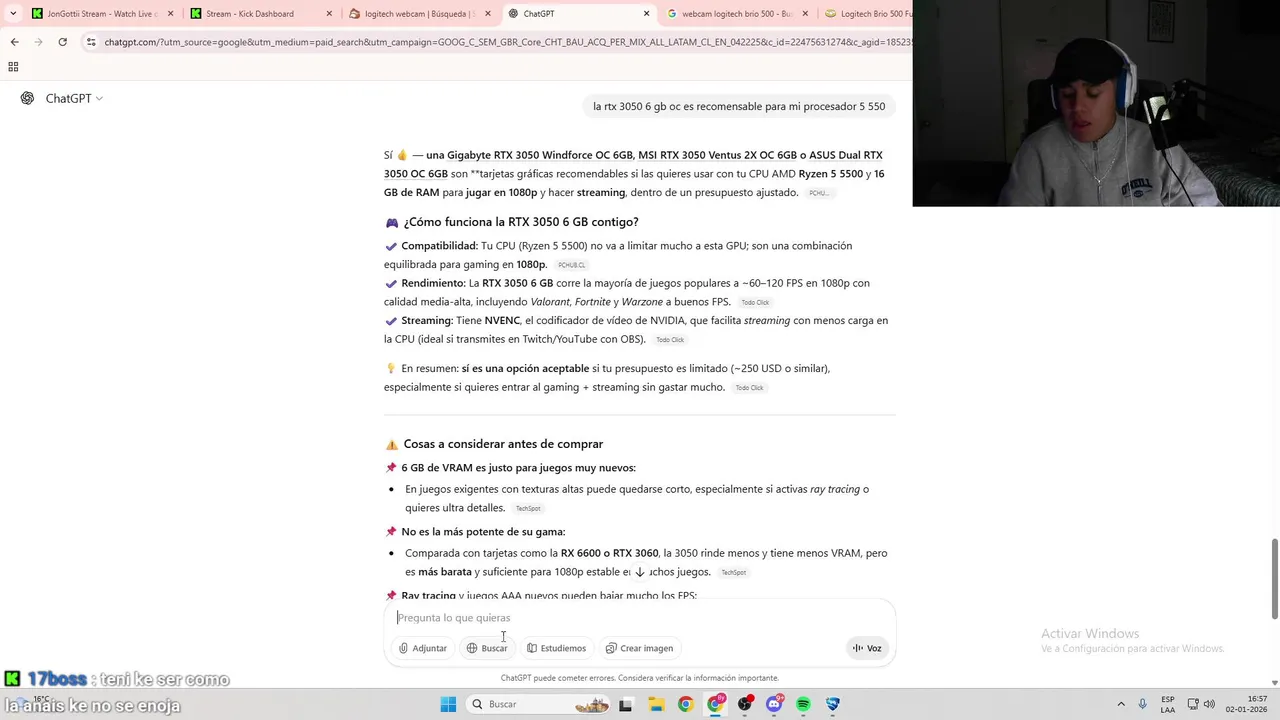Click the 'Streaming:' bullet label
The width and height of the screenshot is (1280, 720).
point(427,321)
